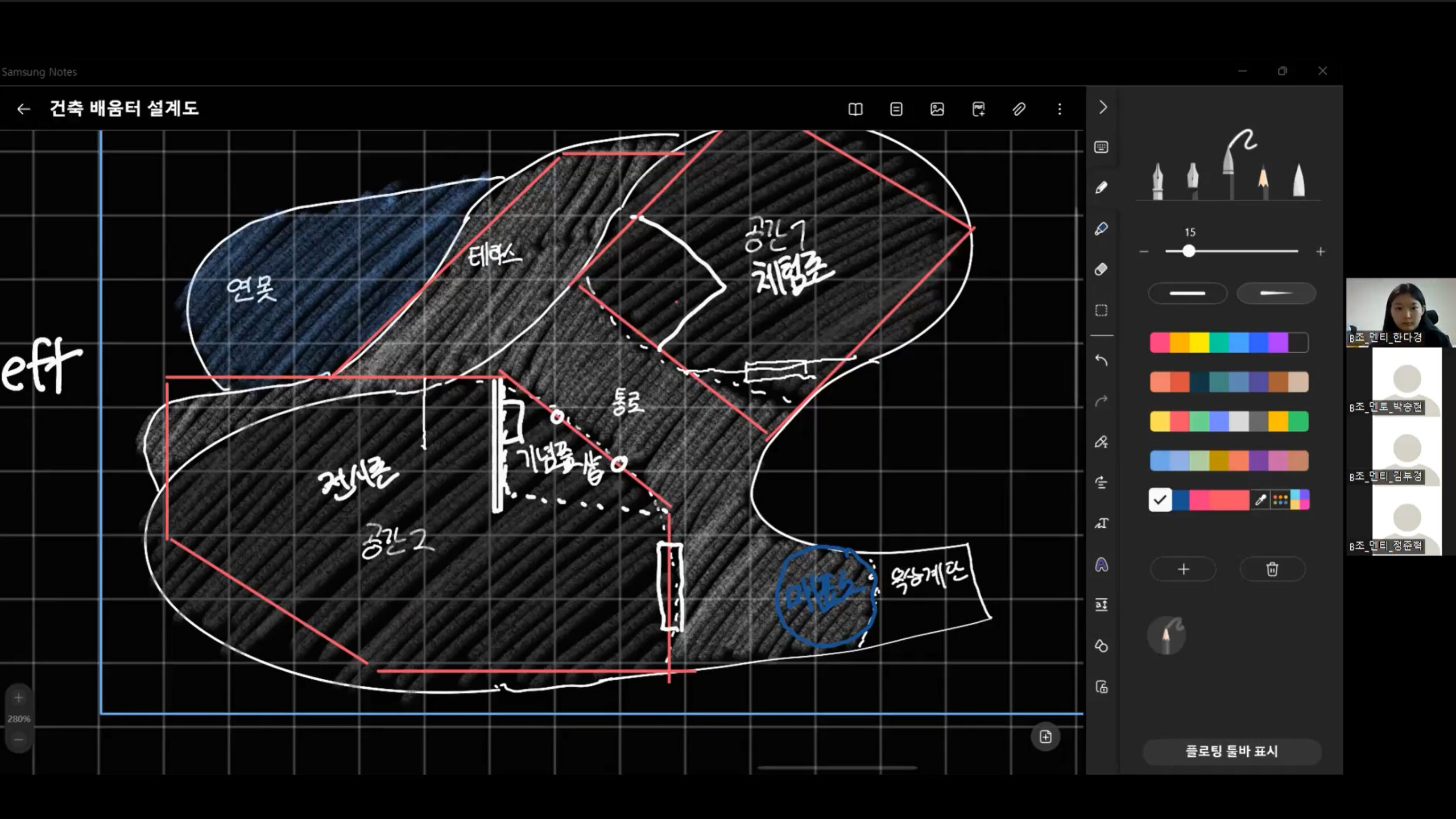Open the three-dot more options menu
Image resolution: width=1456 pixels, height=819 pixels.
point(1060,109)
